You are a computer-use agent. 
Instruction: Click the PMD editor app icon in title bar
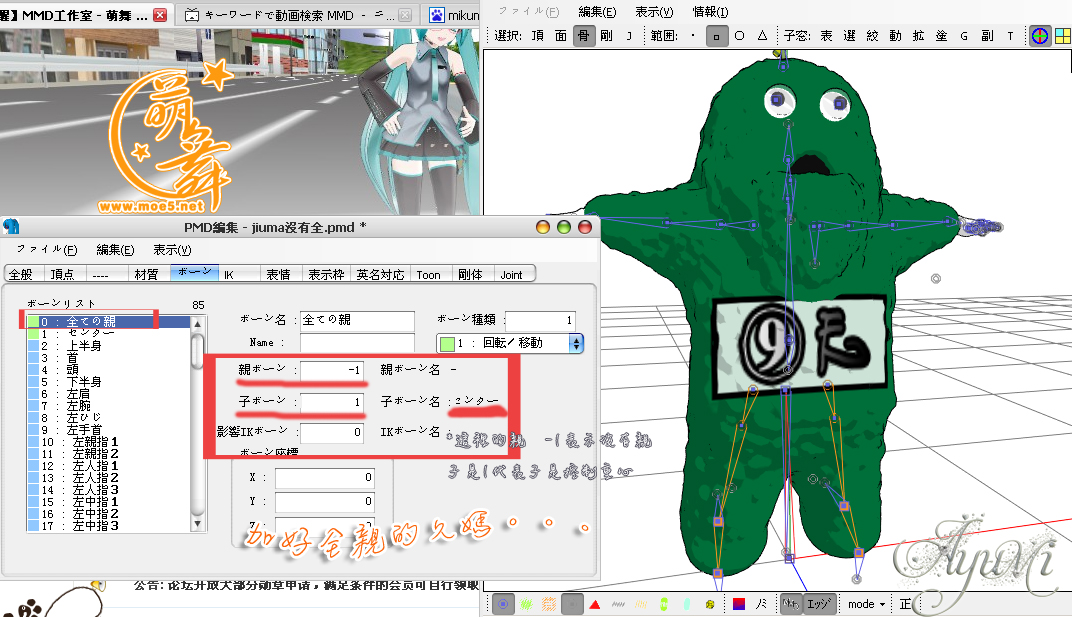coord(12,226)
